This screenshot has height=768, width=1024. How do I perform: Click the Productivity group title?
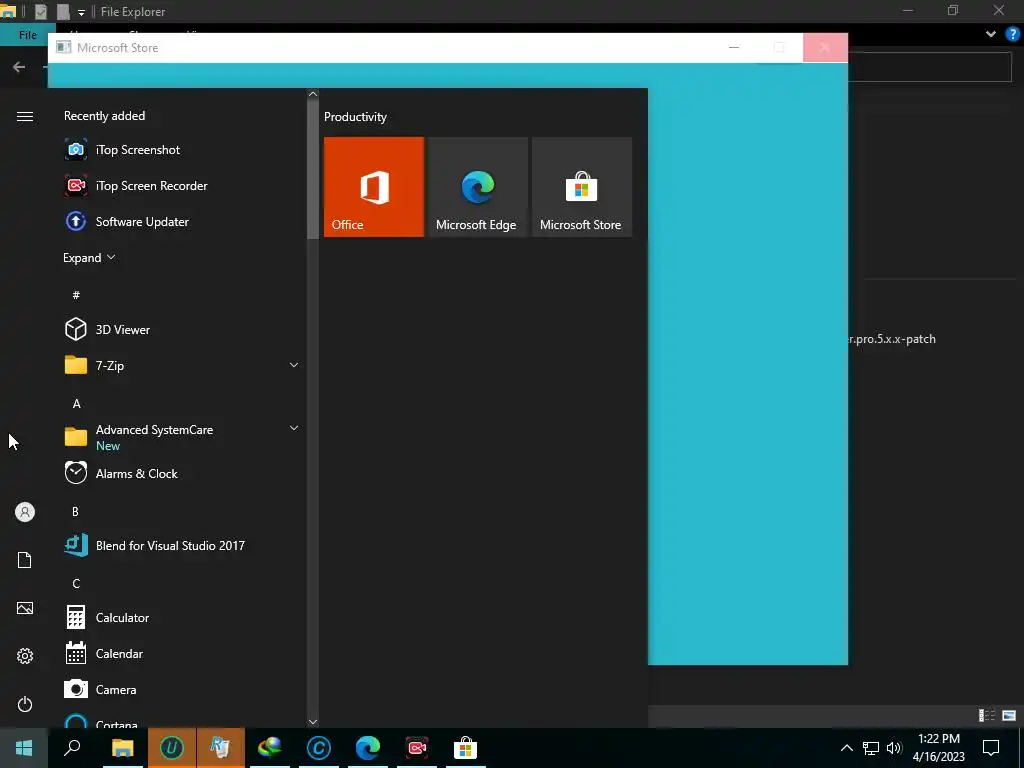pos(355,117)
